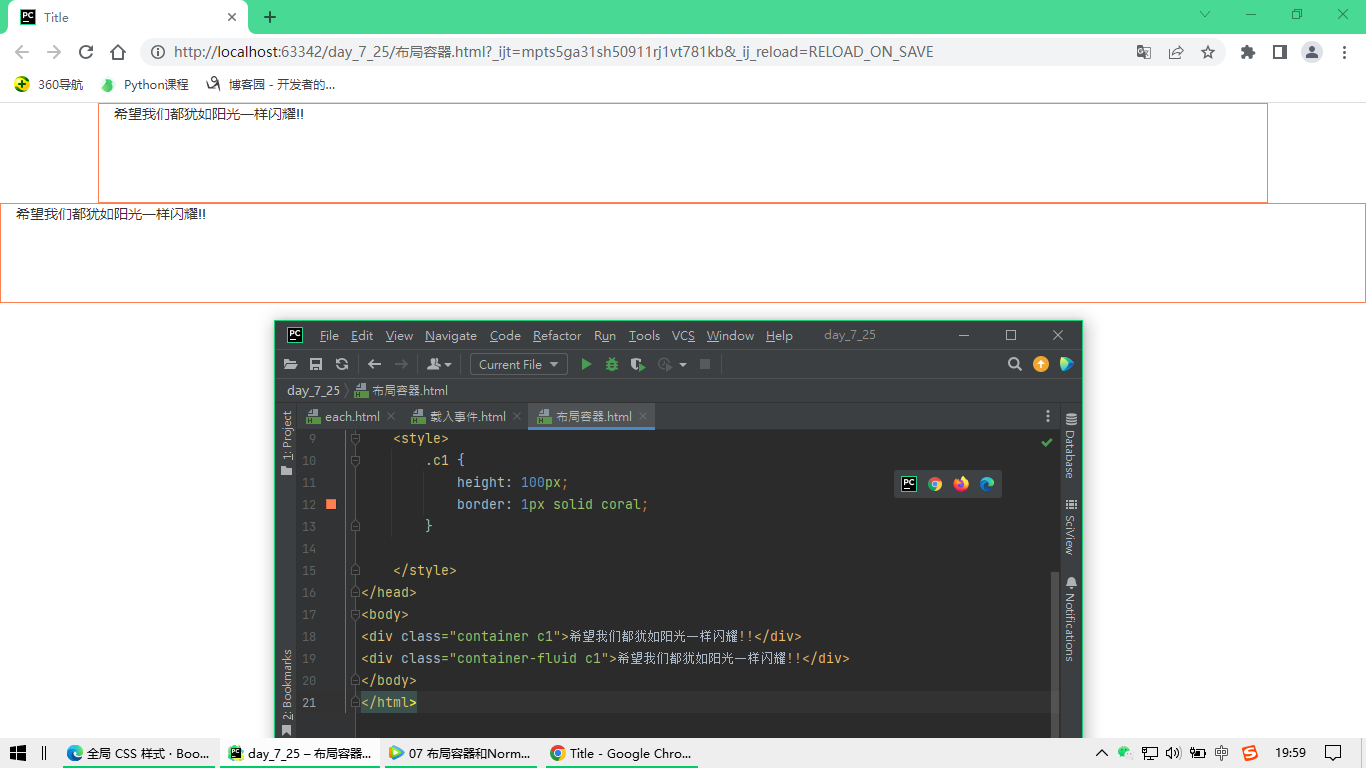Click the Save All floppy disk icon
1366x768 pixels.
(316, 365)
